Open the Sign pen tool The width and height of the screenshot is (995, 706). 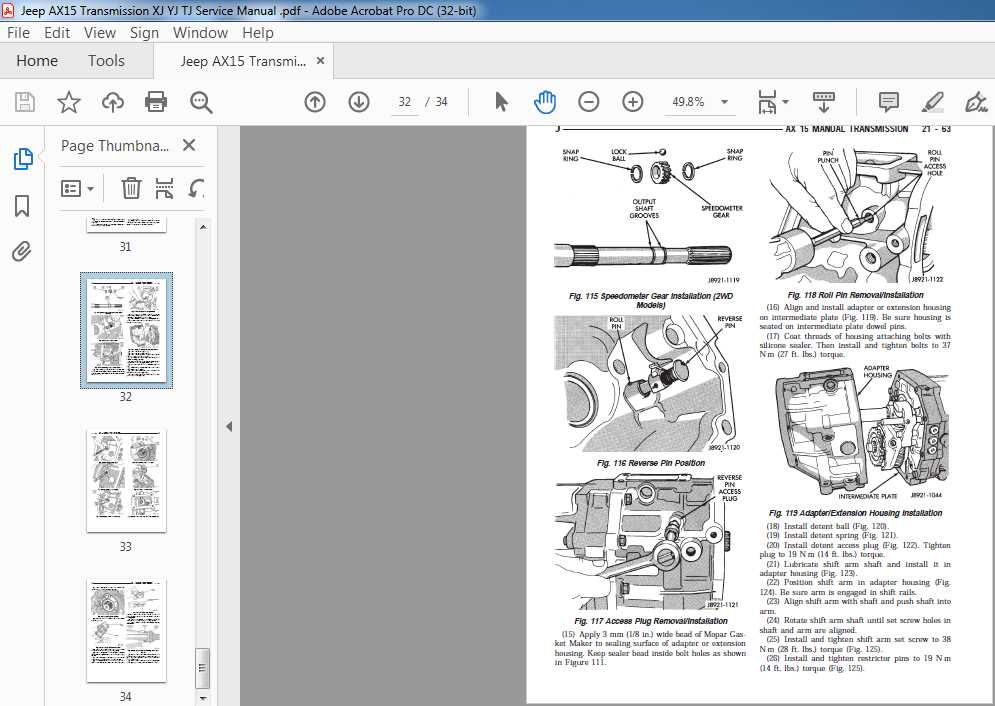[x=976, y=102]
